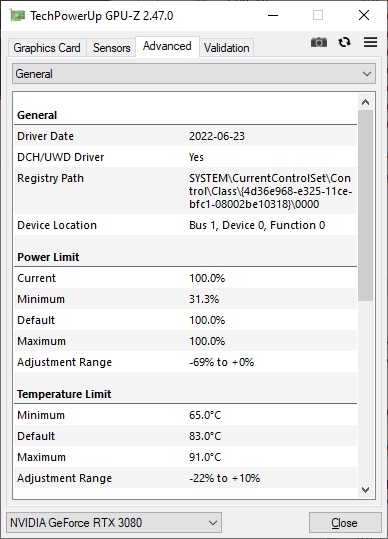This screenshot has height=539, width=388.
Task: Select the 83.0°C default temperature value
Action: point(205,436)
